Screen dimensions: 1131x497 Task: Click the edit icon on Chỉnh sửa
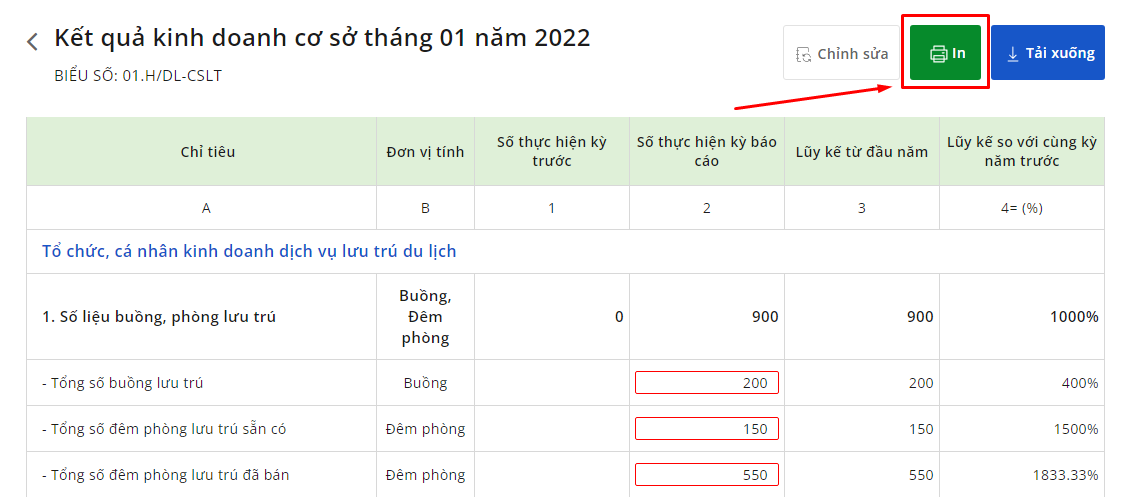pyautogui.click(x=804, y=54)
